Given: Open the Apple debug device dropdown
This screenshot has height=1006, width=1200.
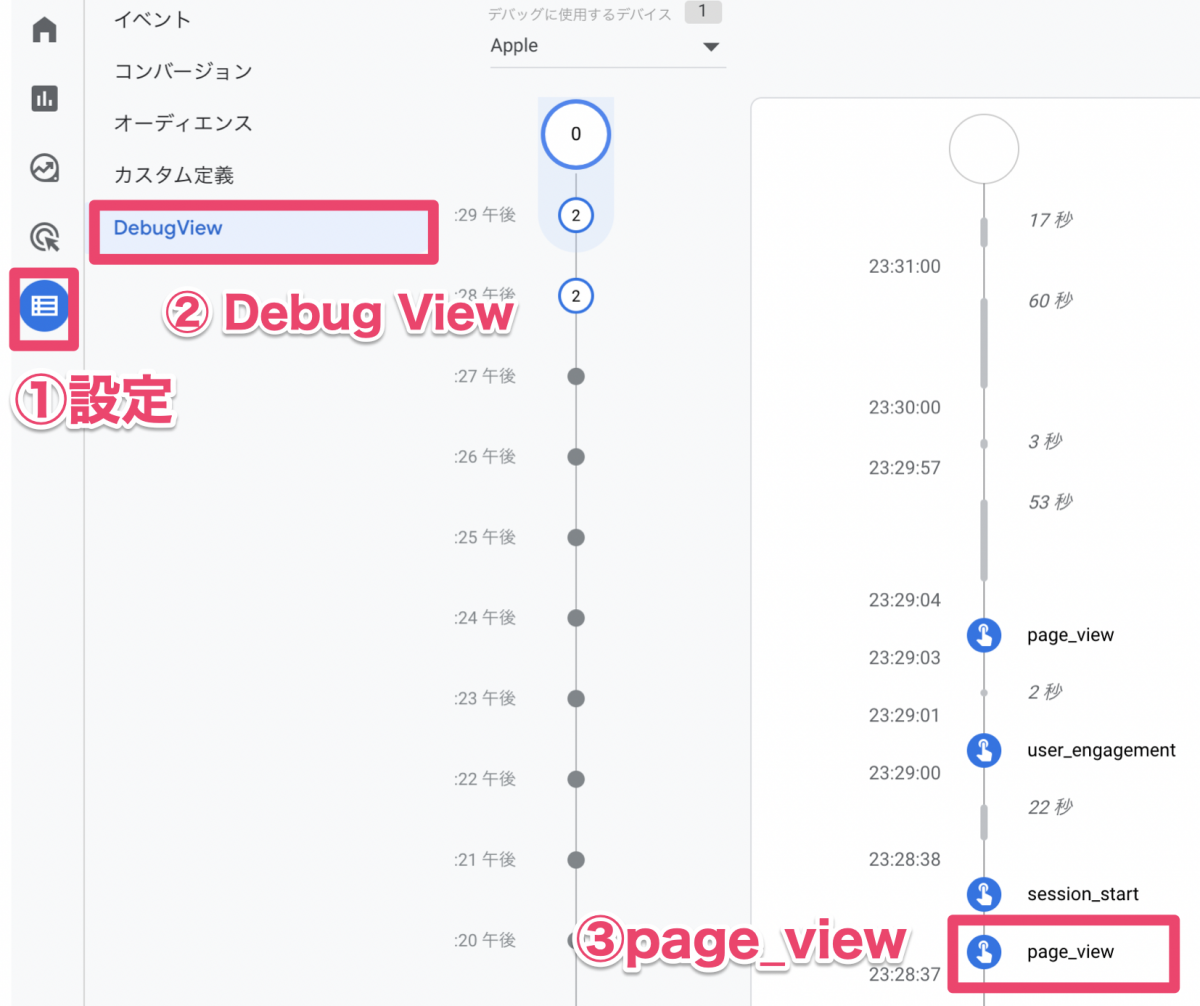Looking at the screenshot, I should tap(606, 46).
